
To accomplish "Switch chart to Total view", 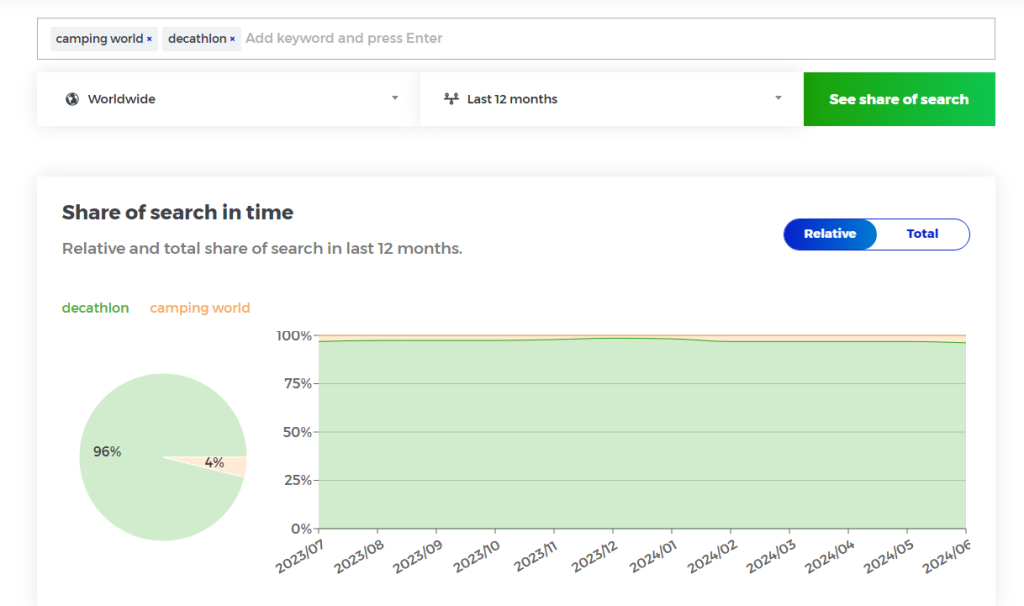I will [922, 234].
